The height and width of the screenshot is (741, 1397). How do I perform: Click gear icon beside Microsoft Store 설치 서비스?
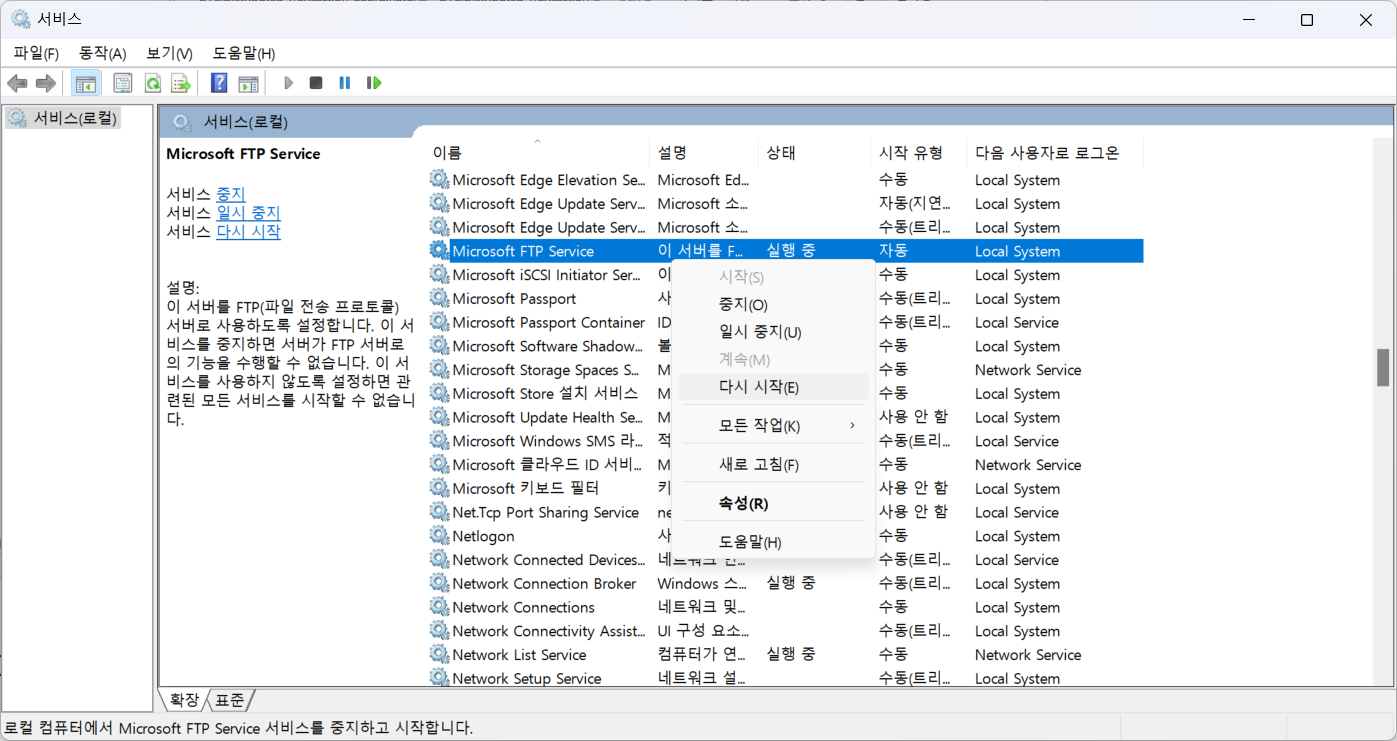click(439, 393)
